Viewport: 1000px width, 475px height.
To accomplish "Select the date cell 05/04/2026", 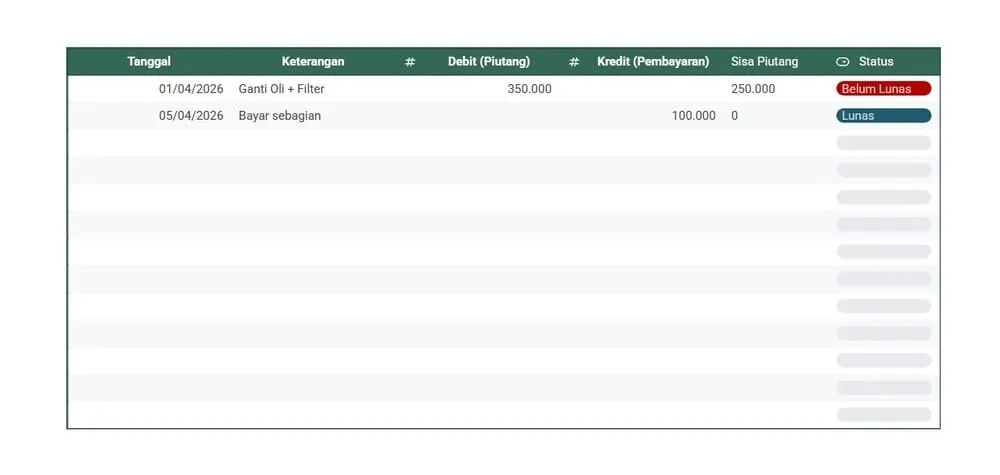I will click(x=191, y=116).
